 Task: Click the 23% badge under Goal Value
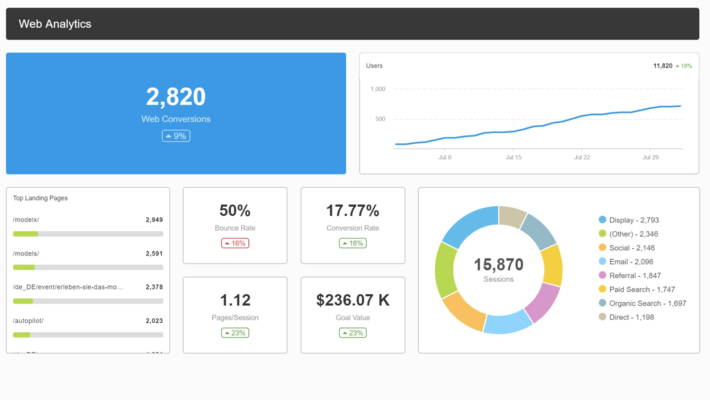353,333
